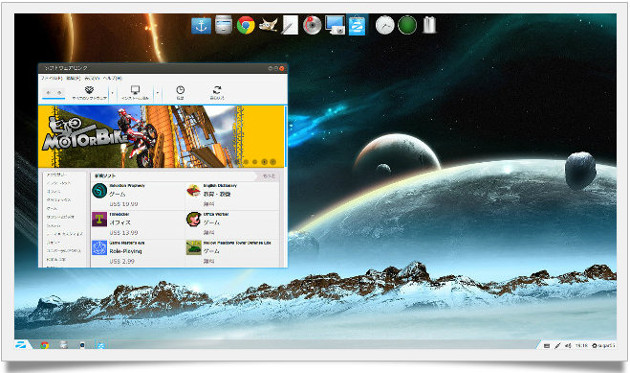Expand the All Software dropdown arrow
The height and width of the screenshot is (373, 630).
112,93
